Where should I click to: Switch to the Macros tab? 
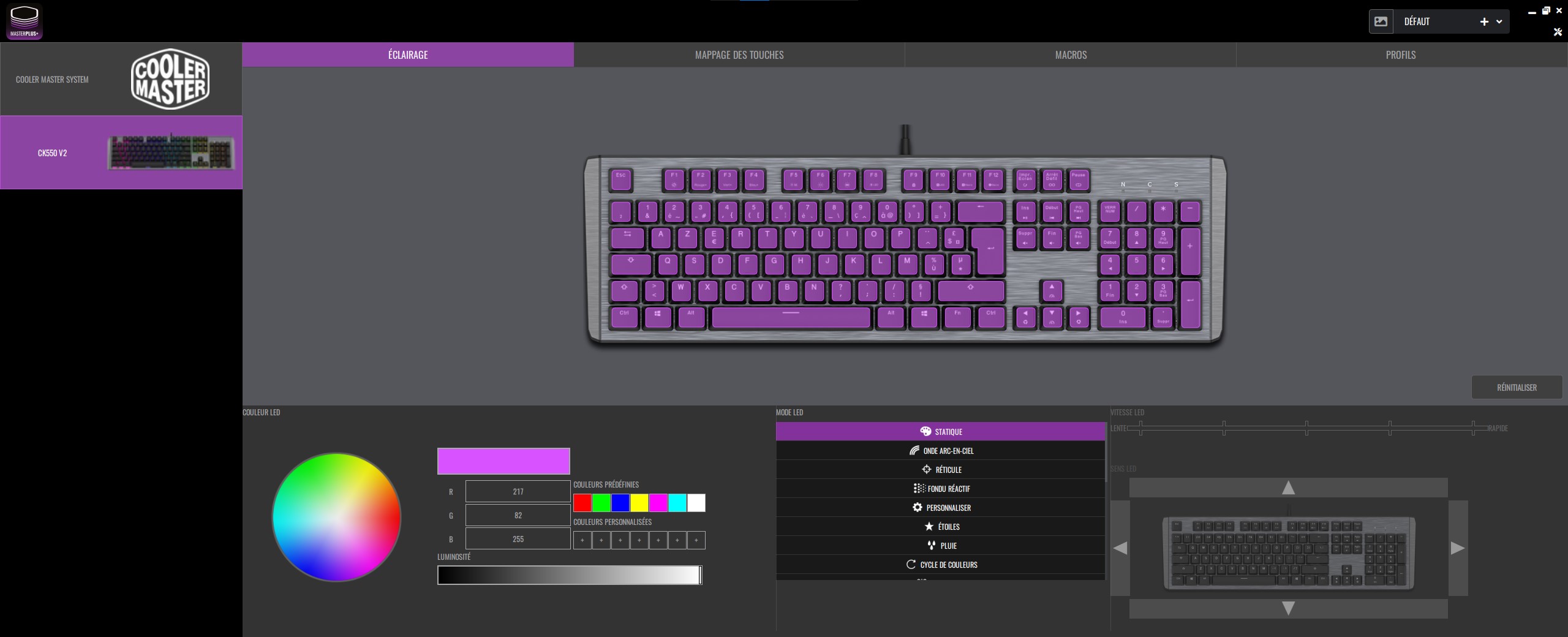pos(1070,55)
